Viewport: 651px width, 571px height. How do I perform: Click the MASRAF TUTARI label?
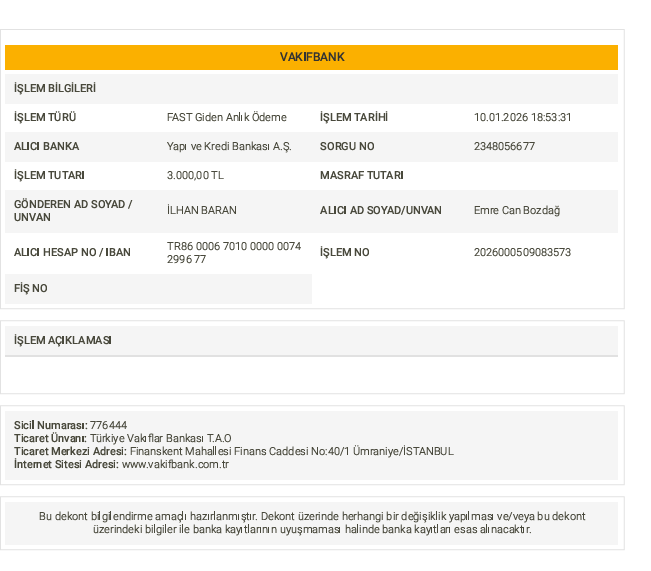(362, 175)
